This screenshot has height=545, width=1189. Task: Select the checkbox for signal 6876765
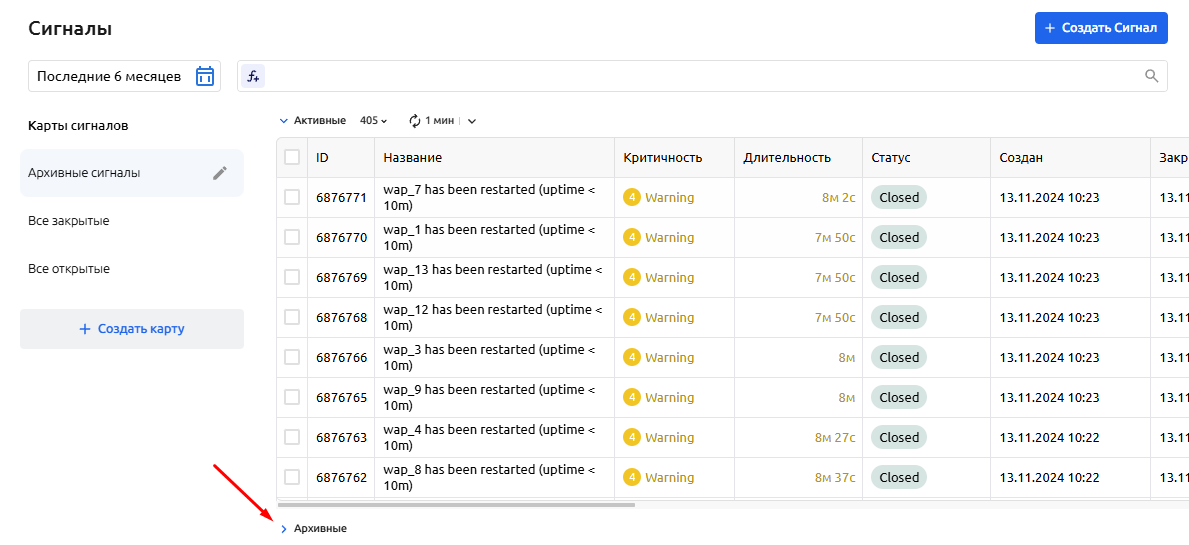tap(292, 398)
